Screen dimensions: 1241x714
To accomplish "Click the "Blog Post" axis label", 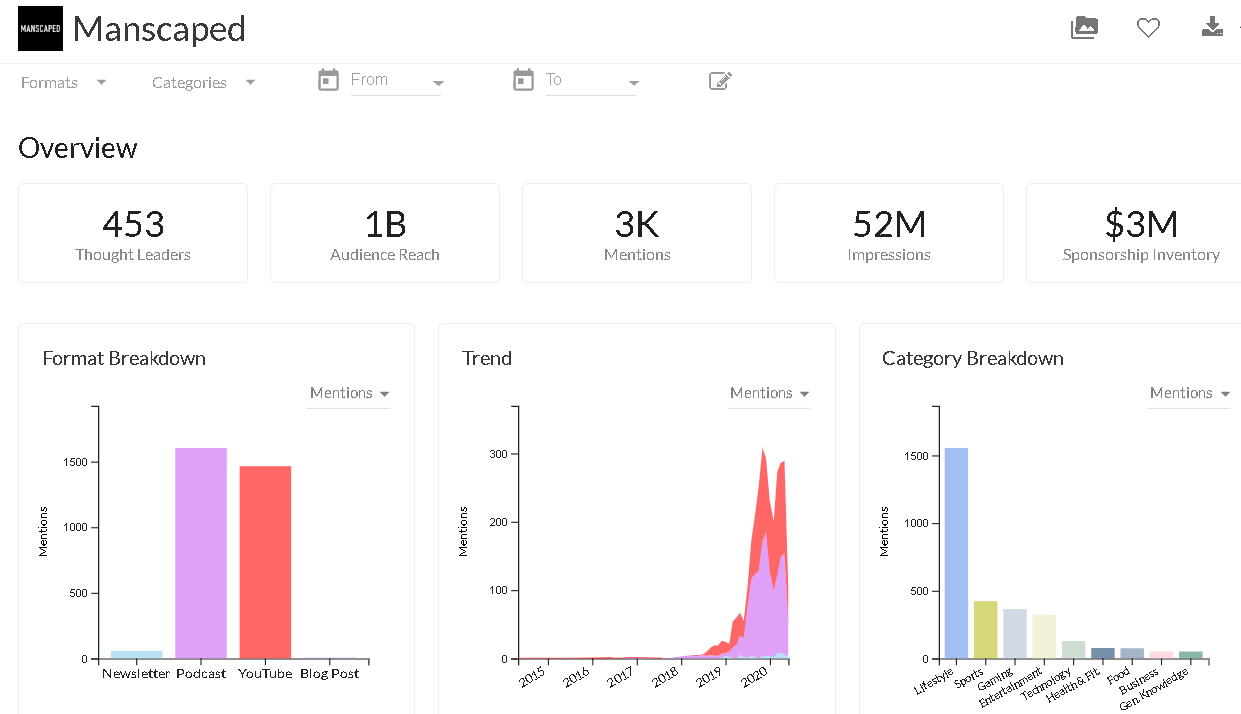I will [330, 674].
